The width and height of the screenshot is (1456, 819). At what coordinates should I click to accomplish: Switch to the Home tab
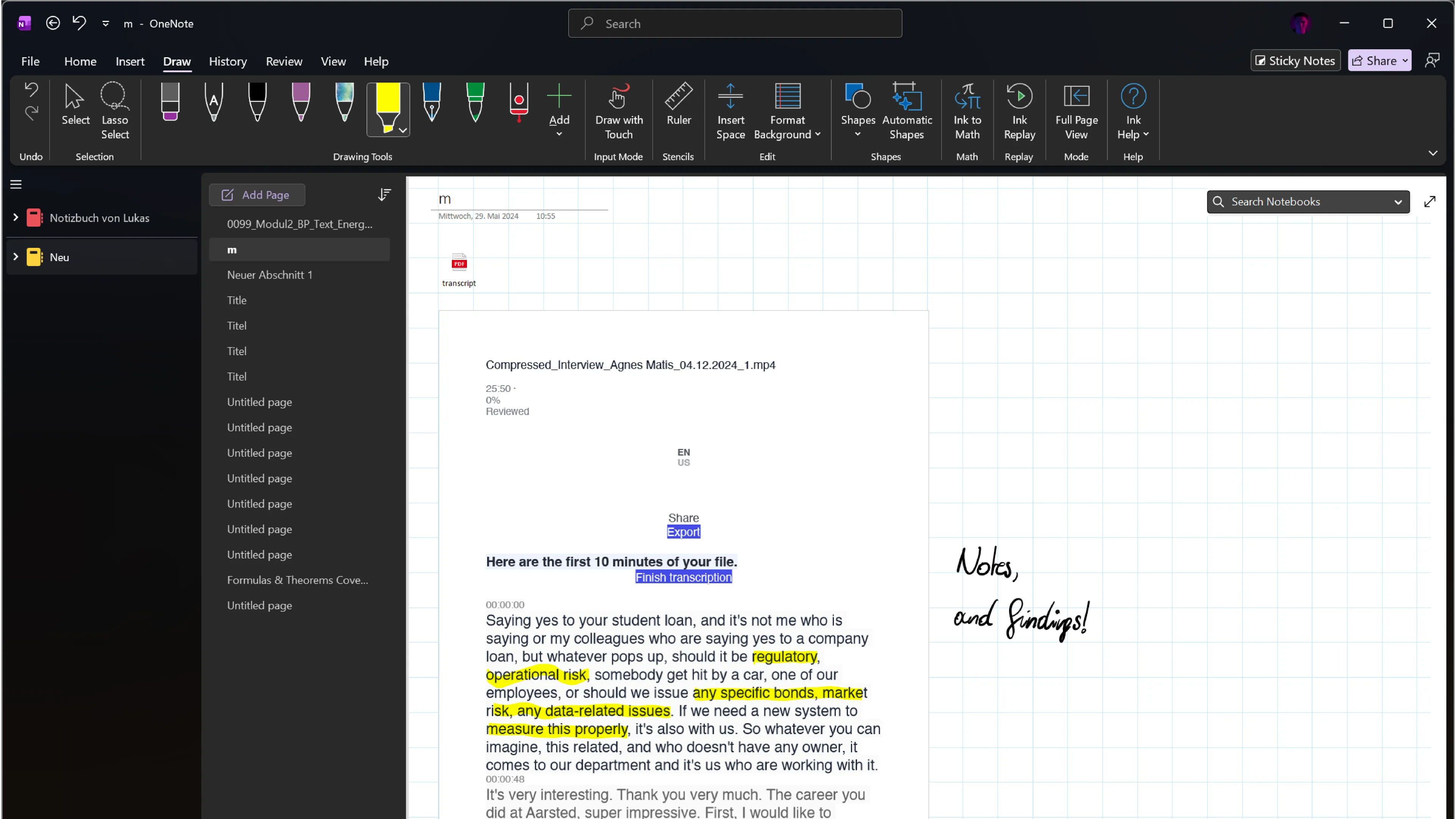coord(80,61)
